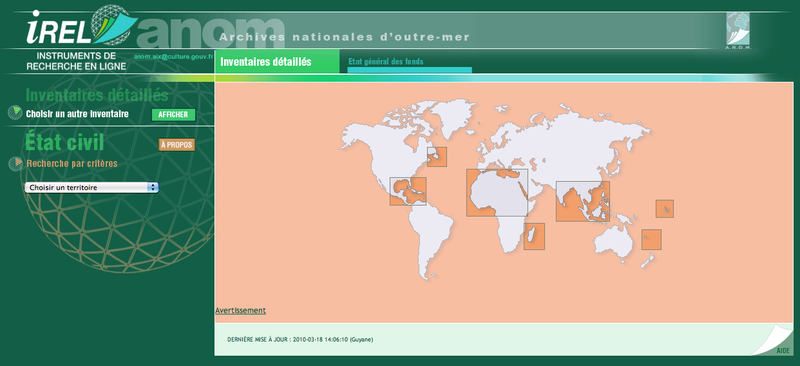The image size is (800, 366).
Task: Click the AFFICHER button
Action: point(173,114)
